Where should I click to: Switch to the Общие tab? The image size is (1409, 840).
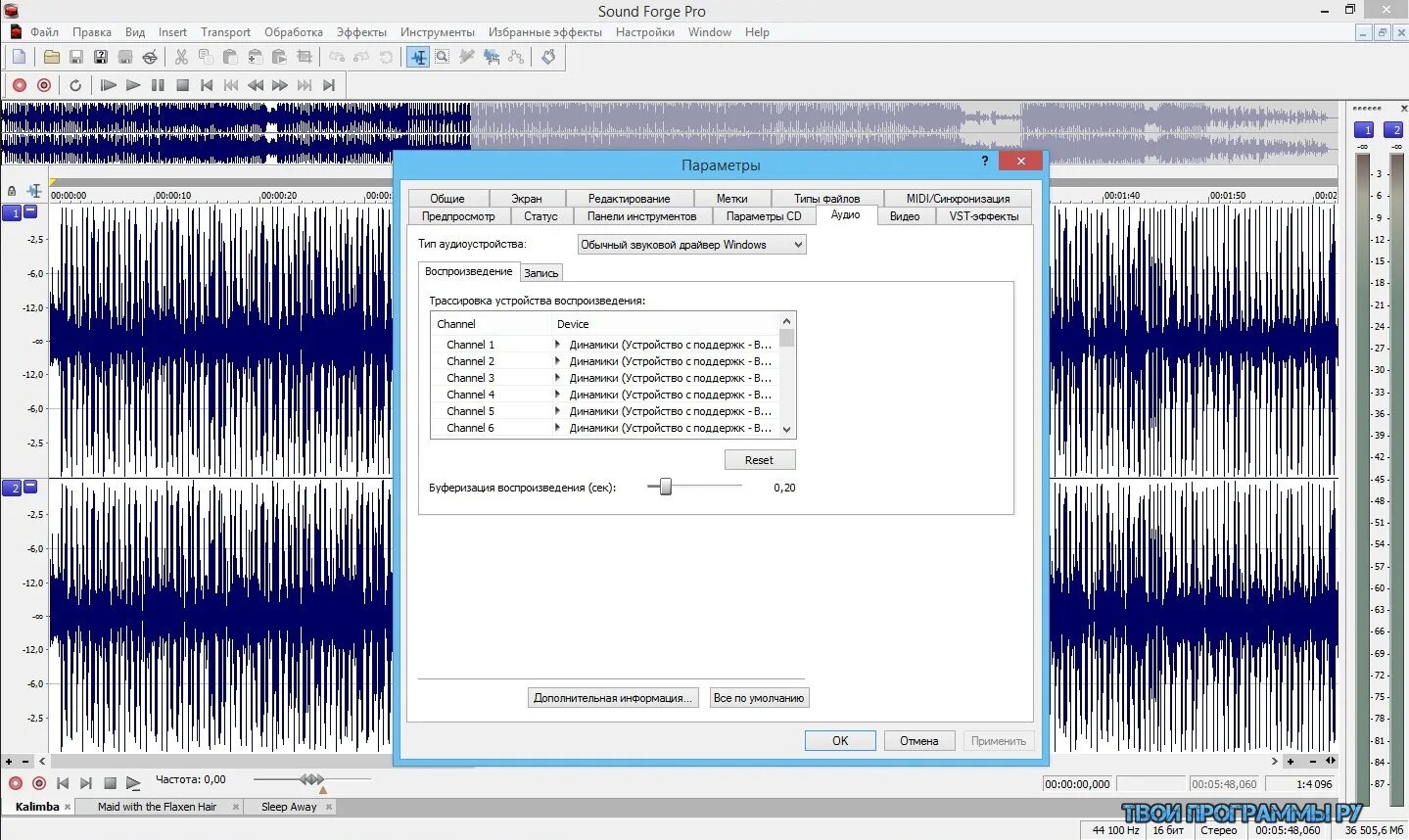[x=447, y=198]
